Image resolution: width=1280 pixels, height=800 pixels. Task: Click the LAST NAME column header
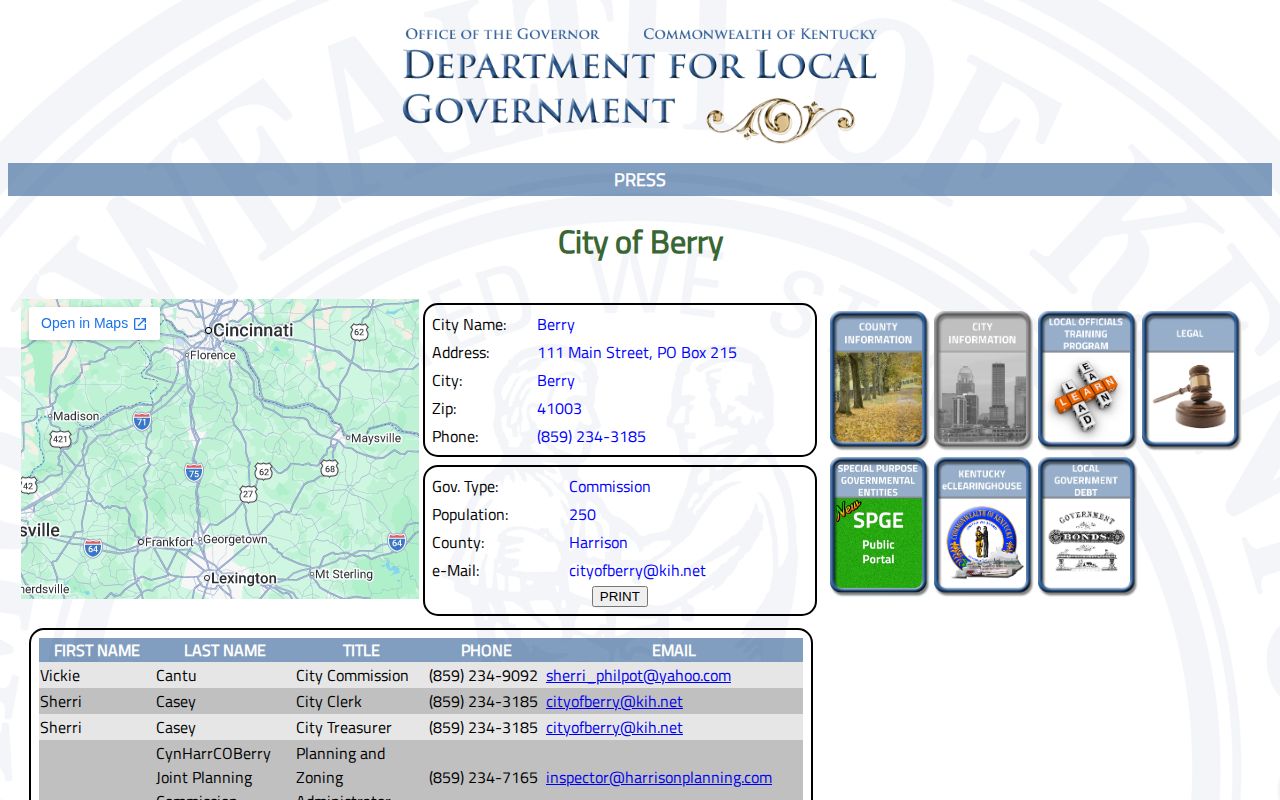(x=225, y=650)
